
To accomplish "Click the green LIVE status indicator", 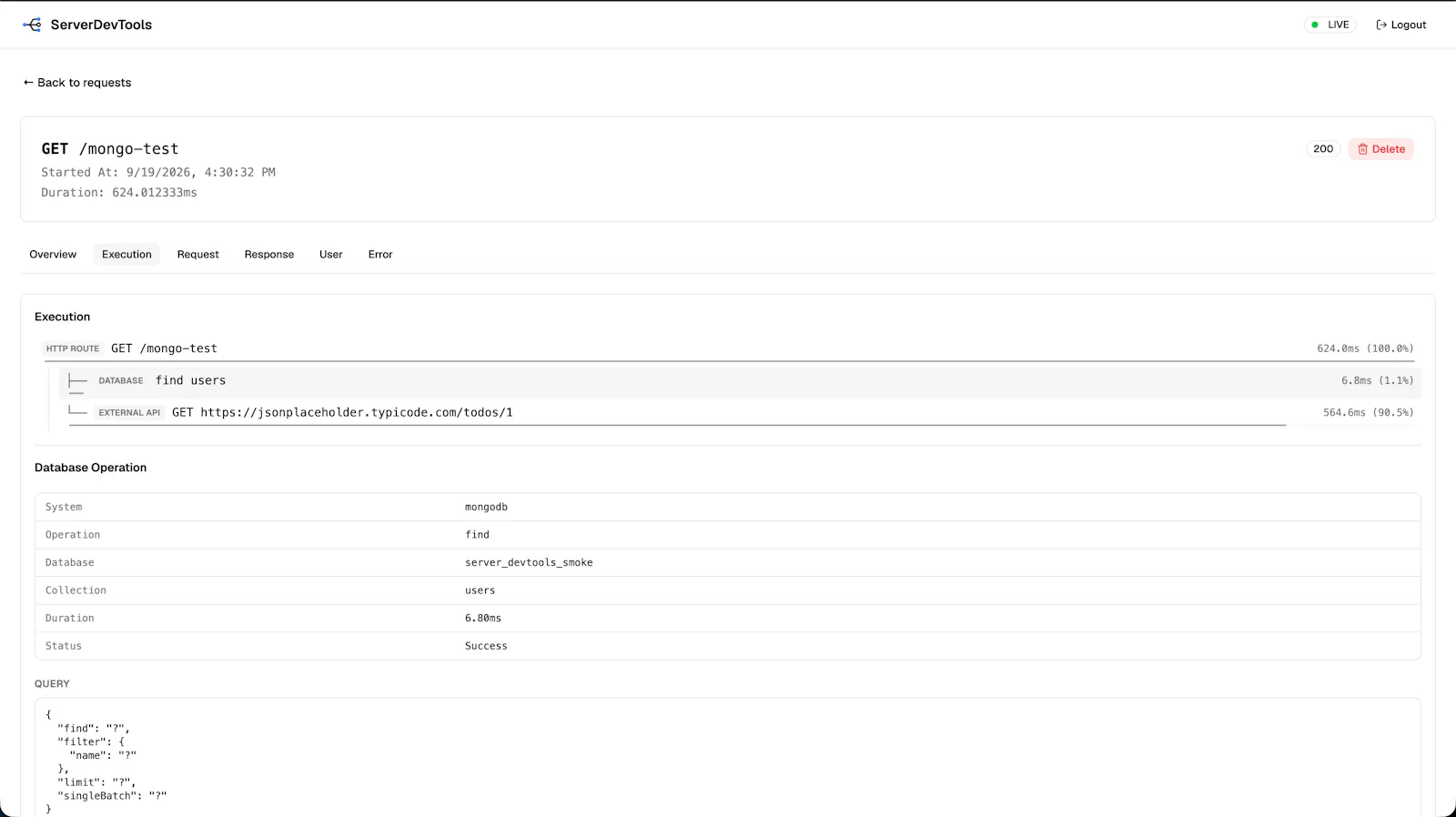I will coord(1330,25).
